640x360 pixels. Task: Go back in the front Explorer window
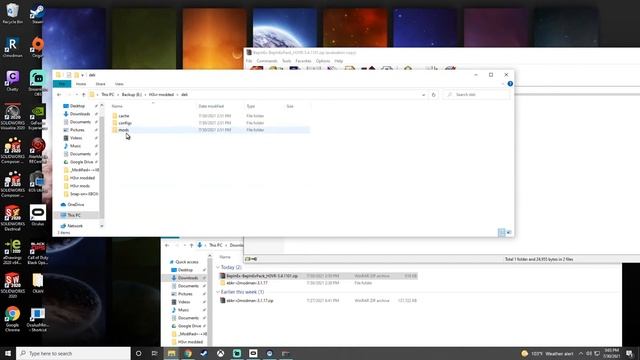[59, 95]
